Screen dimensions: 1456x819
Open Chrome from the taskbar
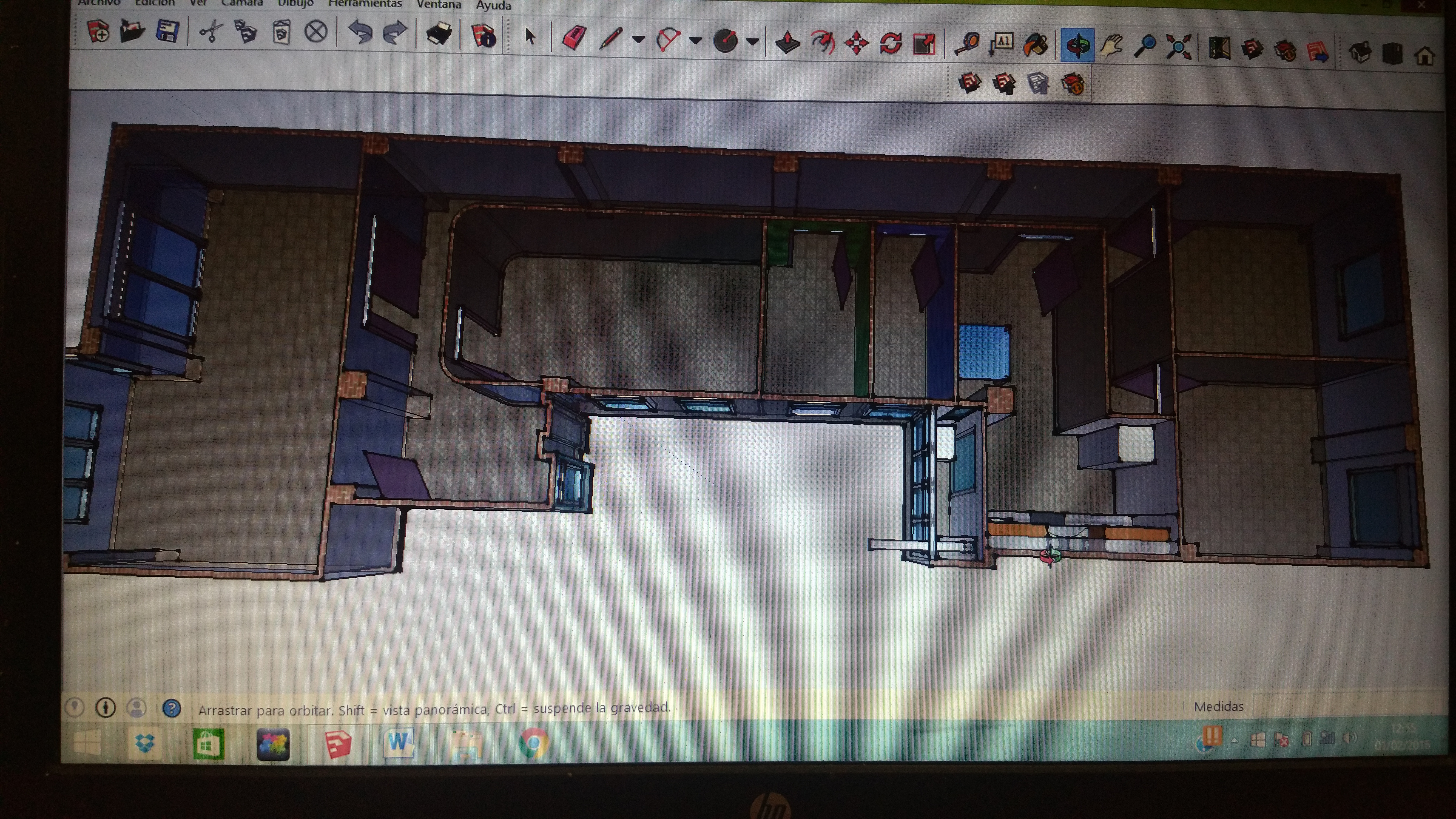(x=533, y=743)
